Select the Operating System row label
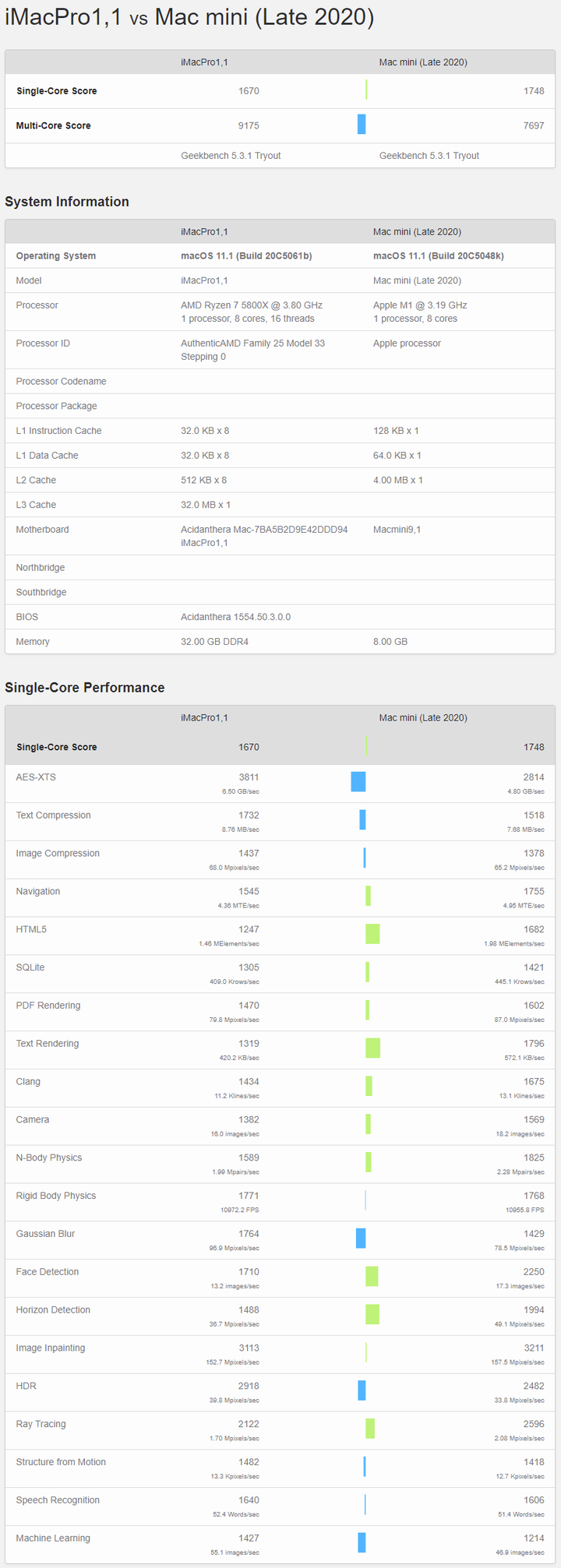This screenshot has width=561, height=1568. point(56,255)
